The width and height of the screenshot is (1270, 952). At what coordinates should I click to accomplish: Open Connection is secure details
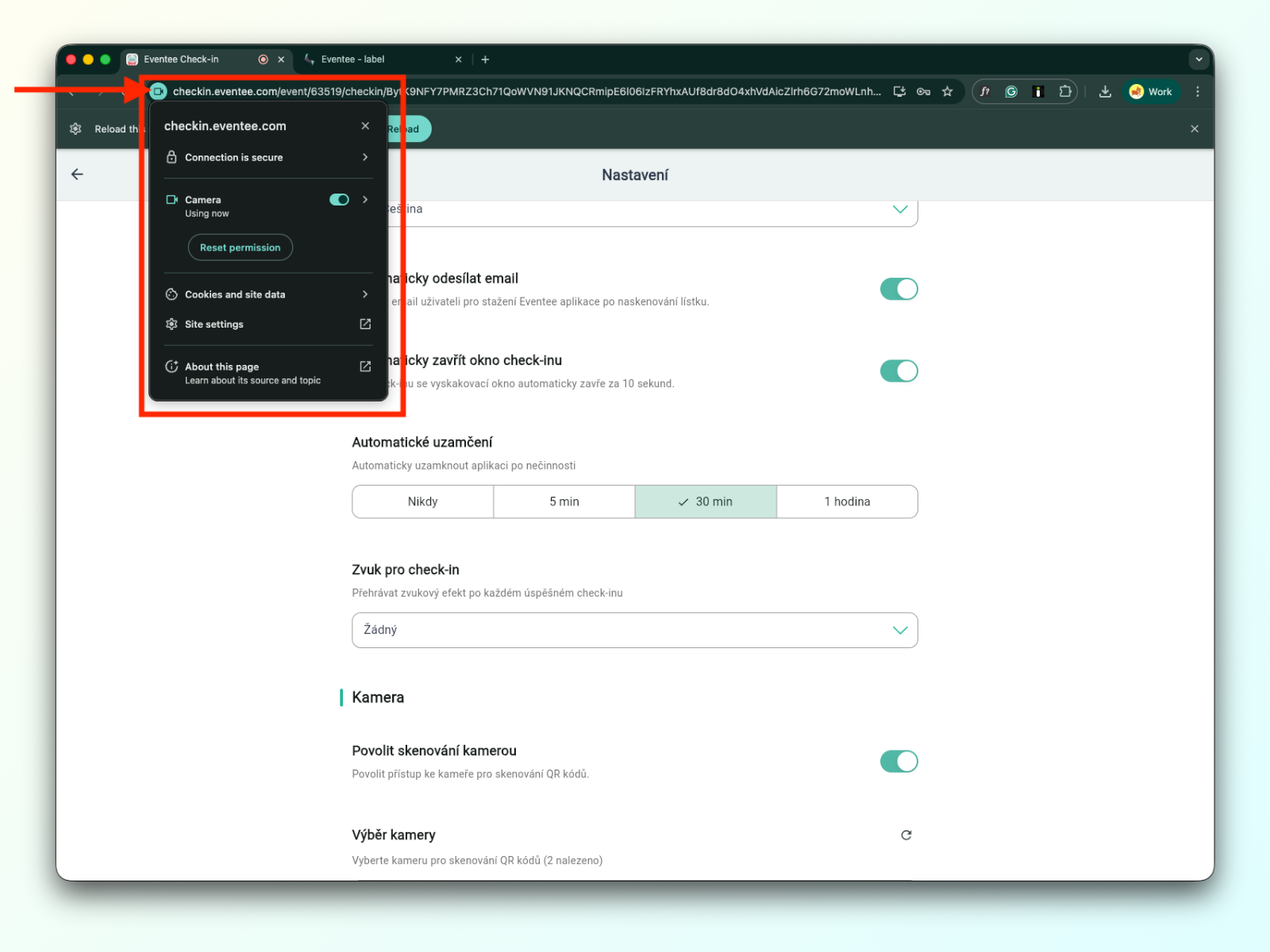(268, 157)
